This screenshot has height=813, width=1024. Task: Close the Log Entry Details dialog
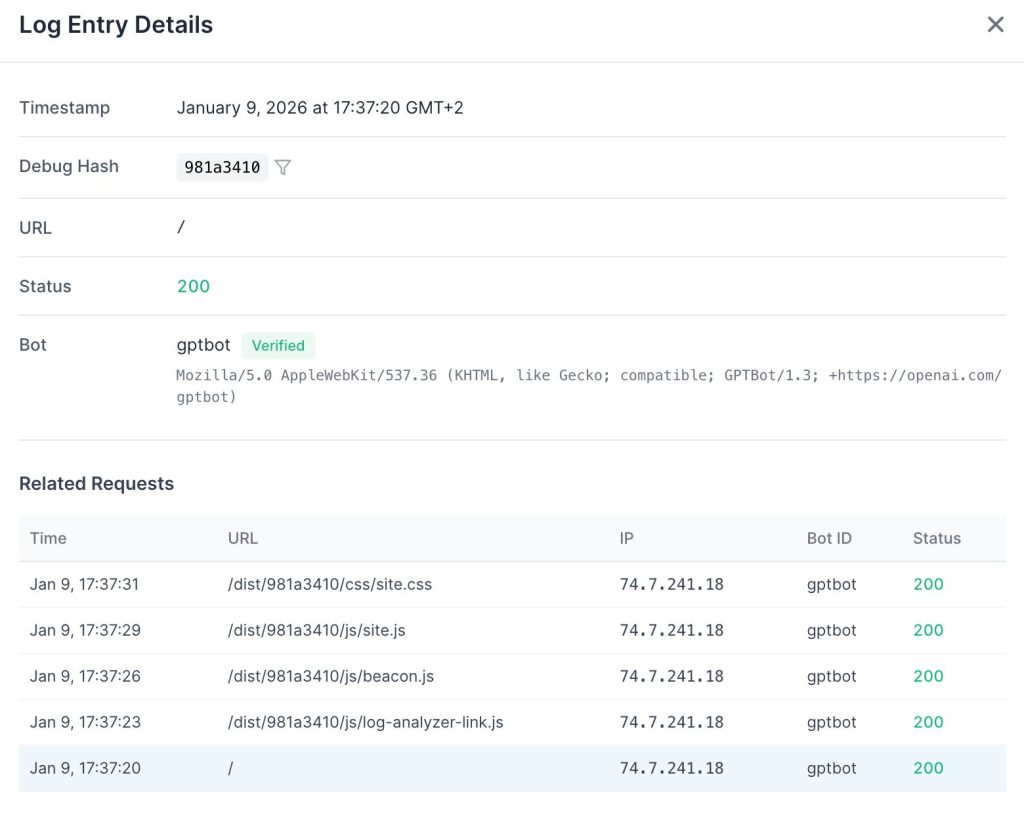coord(995,25)
